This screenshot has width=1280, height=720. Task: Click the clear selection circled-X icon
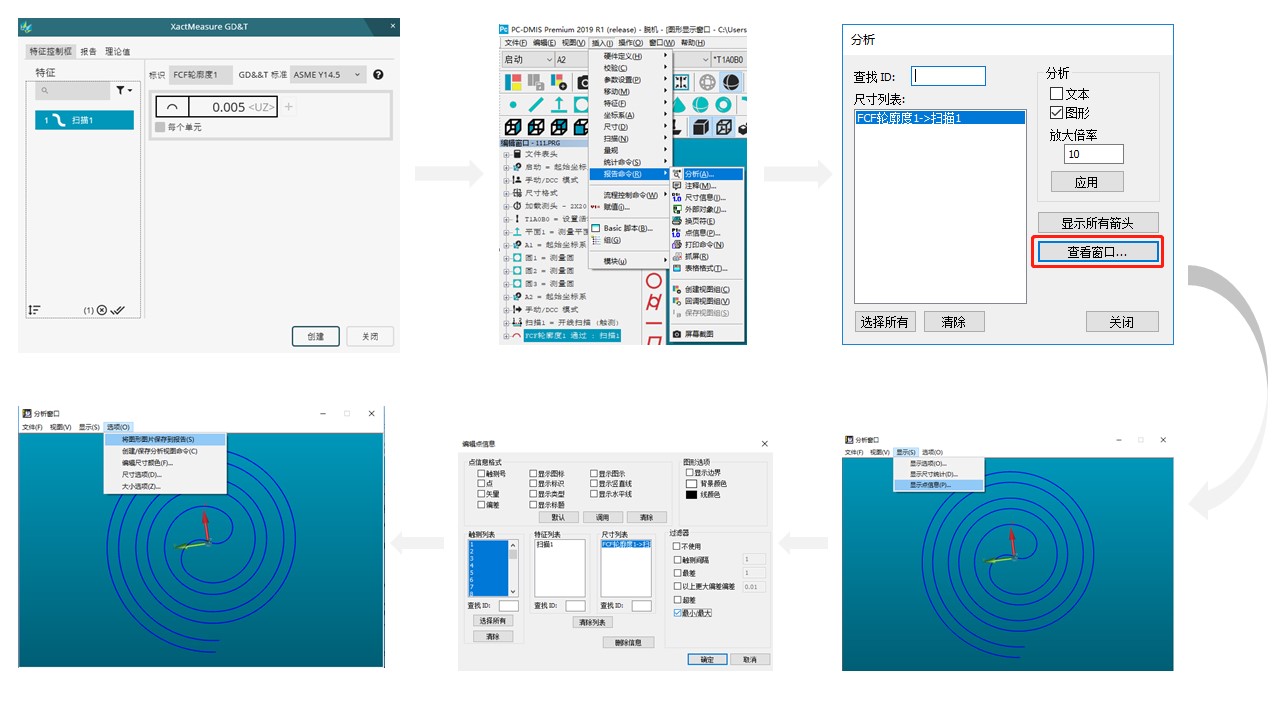tap(102, 311)
